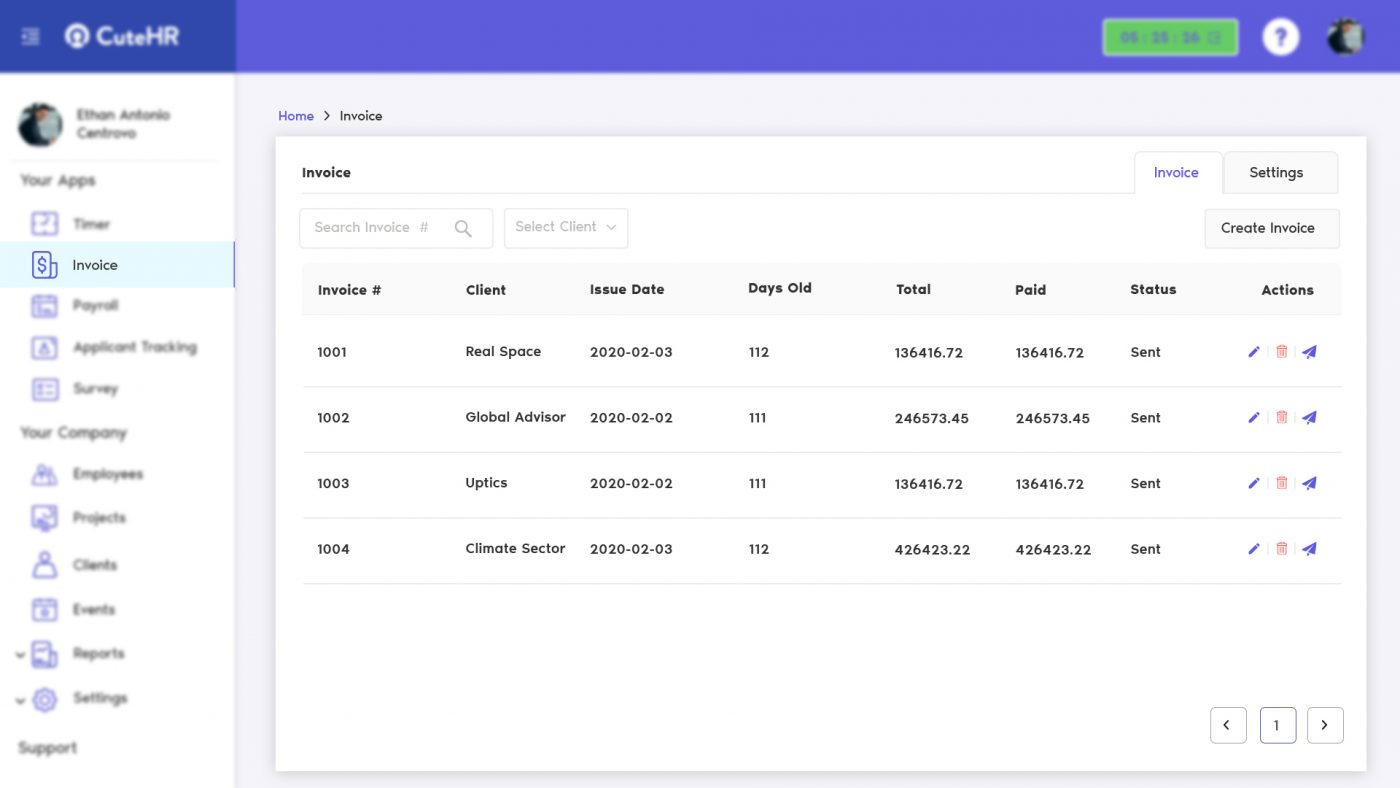Open Invoice in the sidebar menu
The width and height of the screenshot is (1400, 788).
pos(95,265)
